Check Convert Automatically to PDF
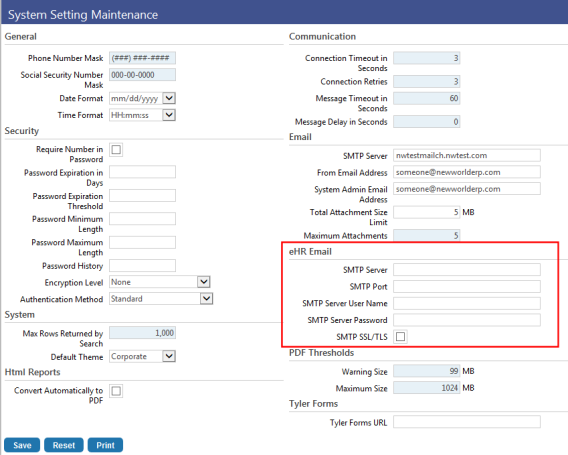The height and width of the screenshot is (455, 568). 116,391
